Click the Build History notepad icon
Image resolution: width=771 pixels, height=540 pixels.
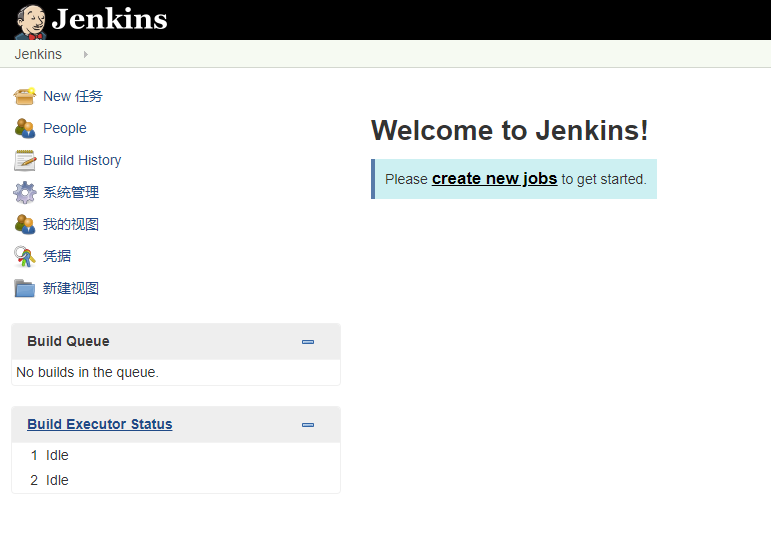pos(25,160)
